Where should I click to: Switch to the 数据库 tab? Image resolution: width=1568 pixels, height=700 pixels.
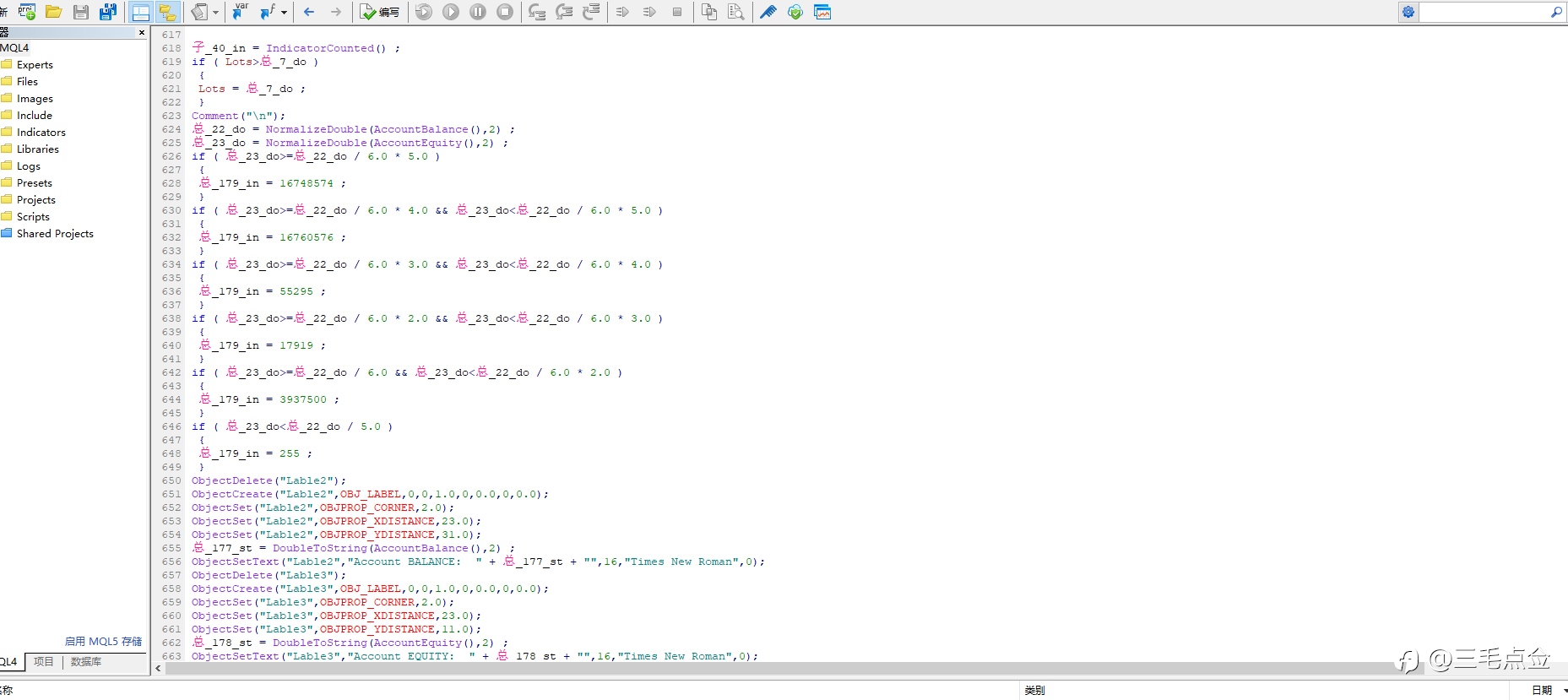pyautogui.click(x=86, y=662)
